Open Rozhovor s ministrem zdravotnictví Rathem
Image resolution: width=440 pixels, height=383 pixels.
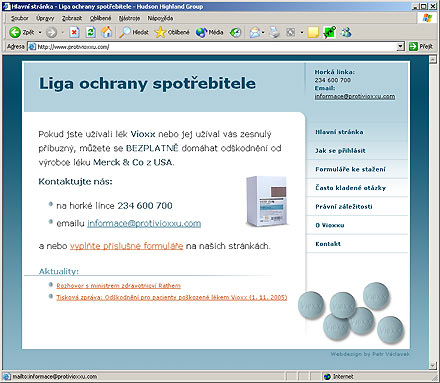coord(118,286)
